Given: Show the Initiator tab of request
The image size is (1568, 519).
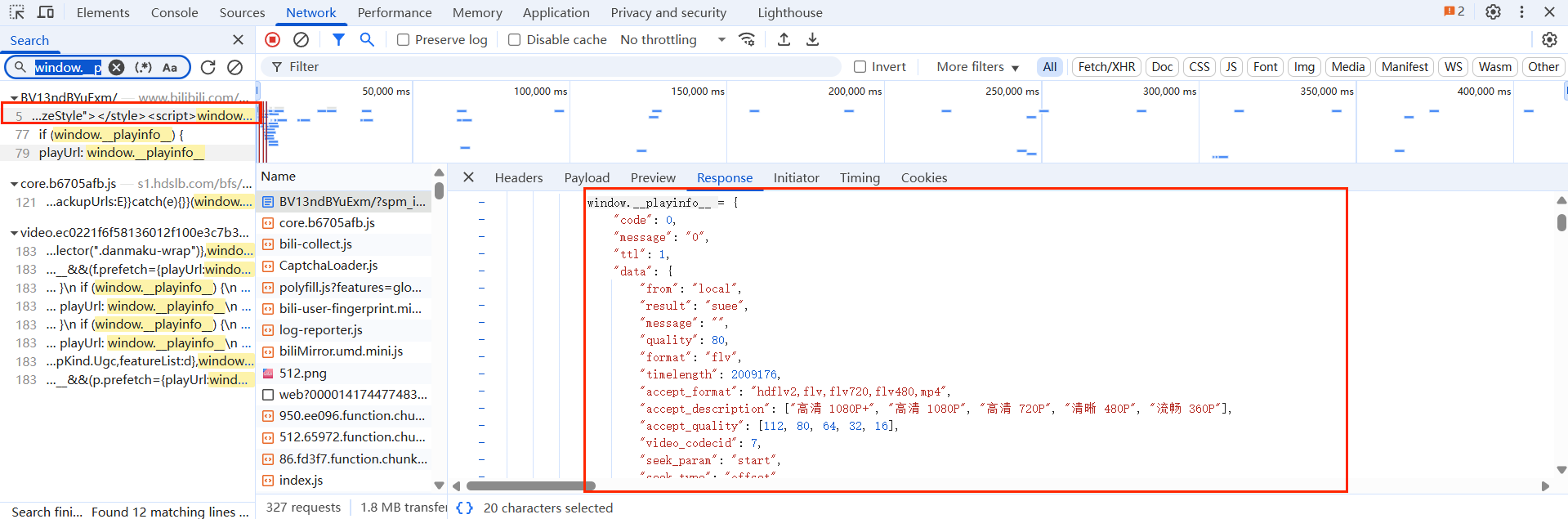Looking at the screenshot, I should click(796, 177).
